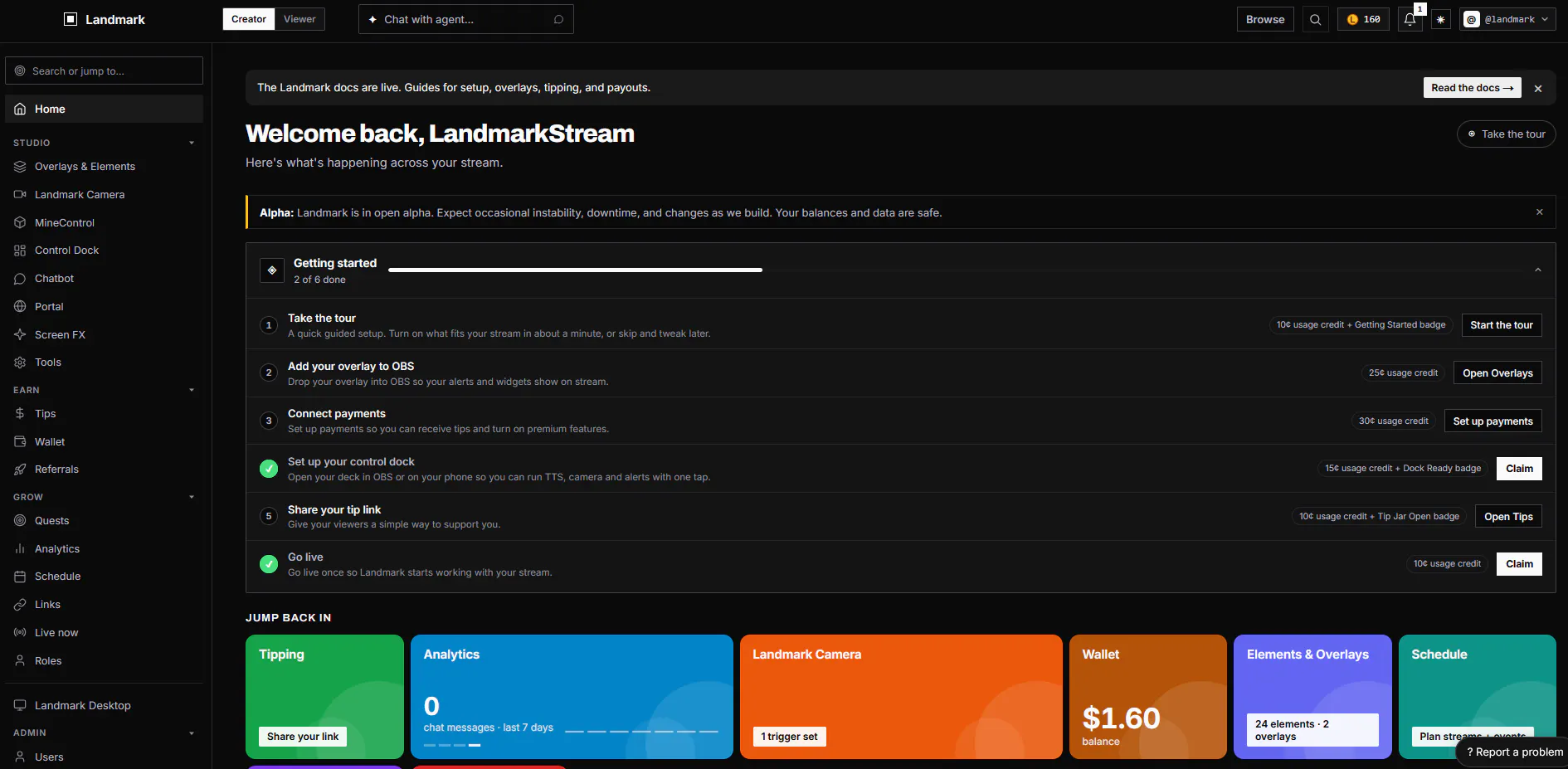The width and height of the screenshot is (1568, 769).
Task: Click the coin balance showing 160
Action: [x=1363, y=19]
